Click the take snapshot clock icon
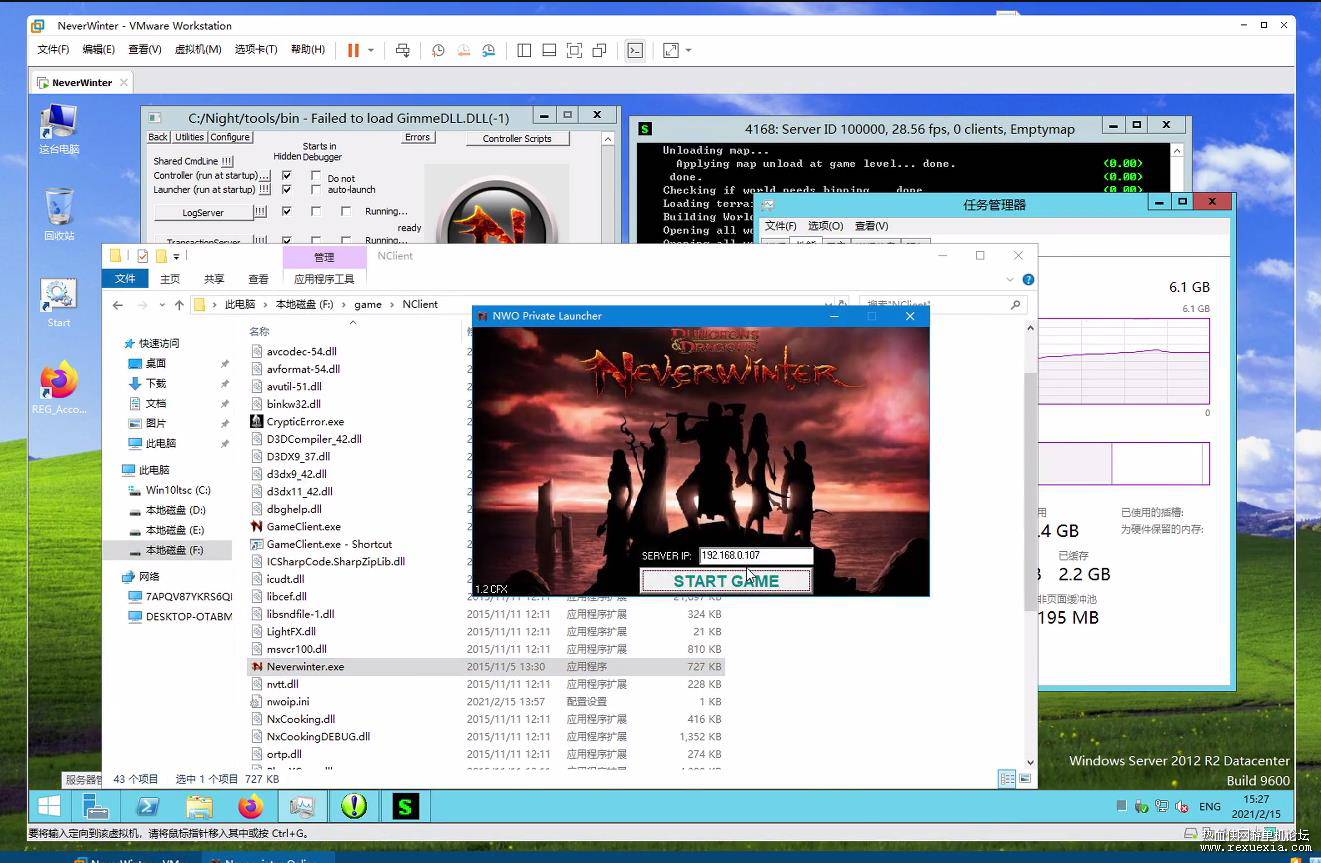The image size is (1321, 863). (438, 50)
